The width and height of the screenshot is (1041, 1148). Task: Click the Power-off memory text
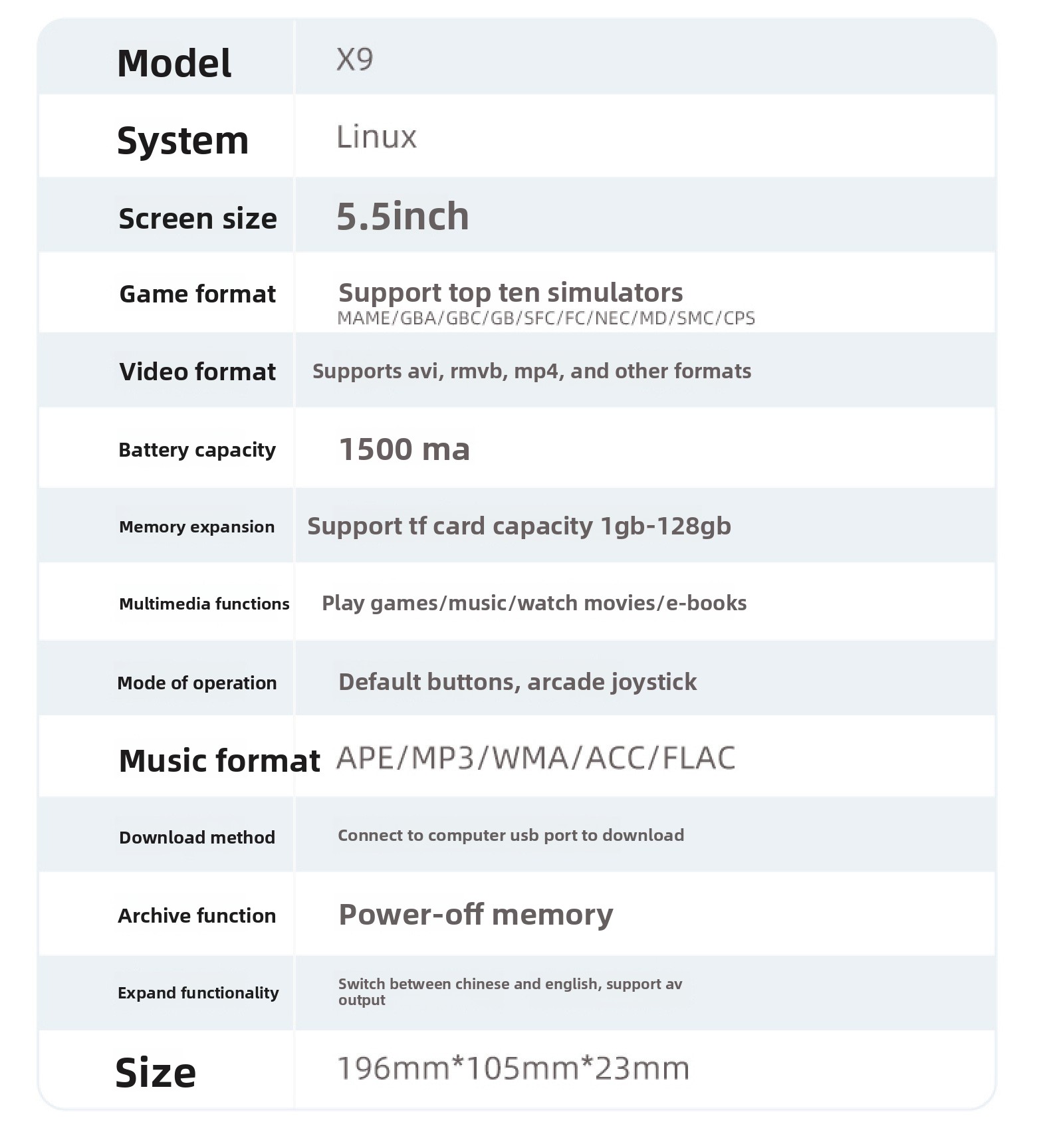click(476, 915)
